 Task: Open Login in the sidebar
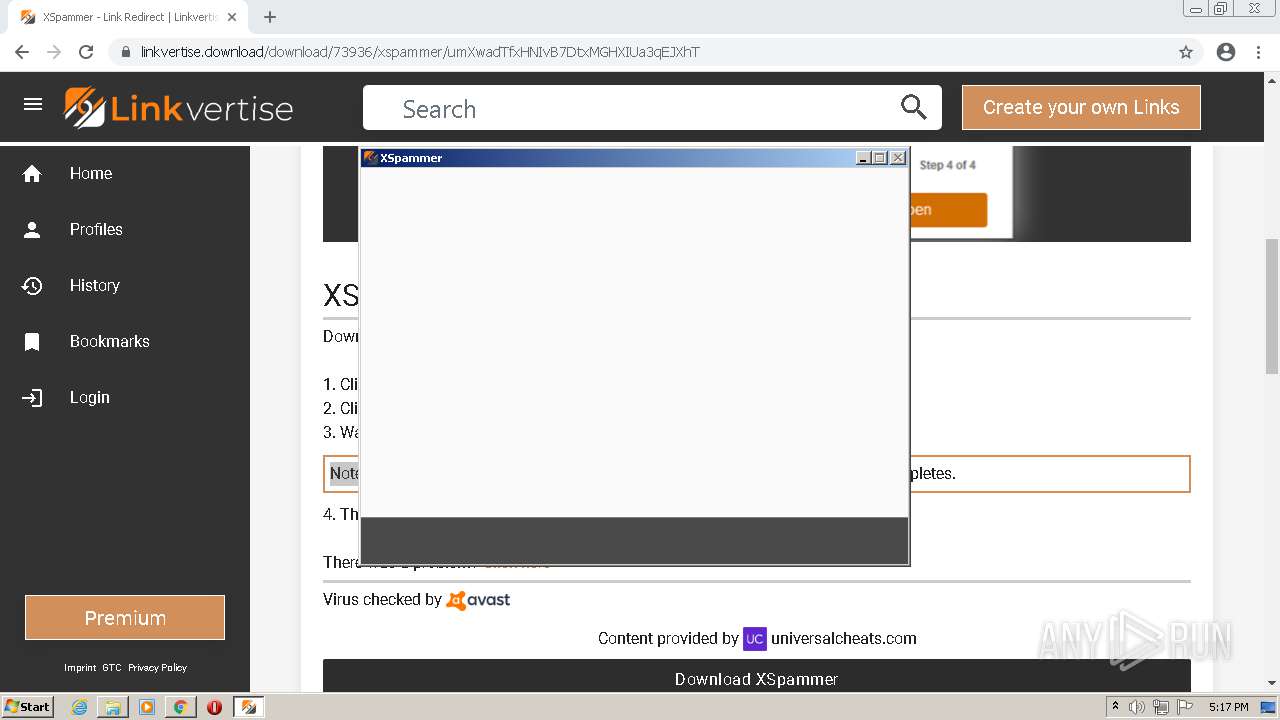89,397
